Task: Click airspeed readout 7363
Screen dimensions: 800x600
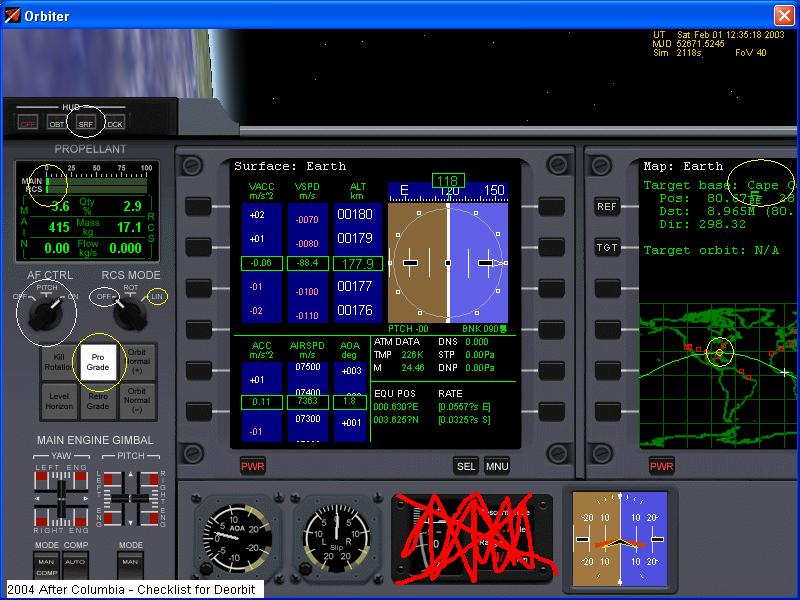Action: pos(307,402)
